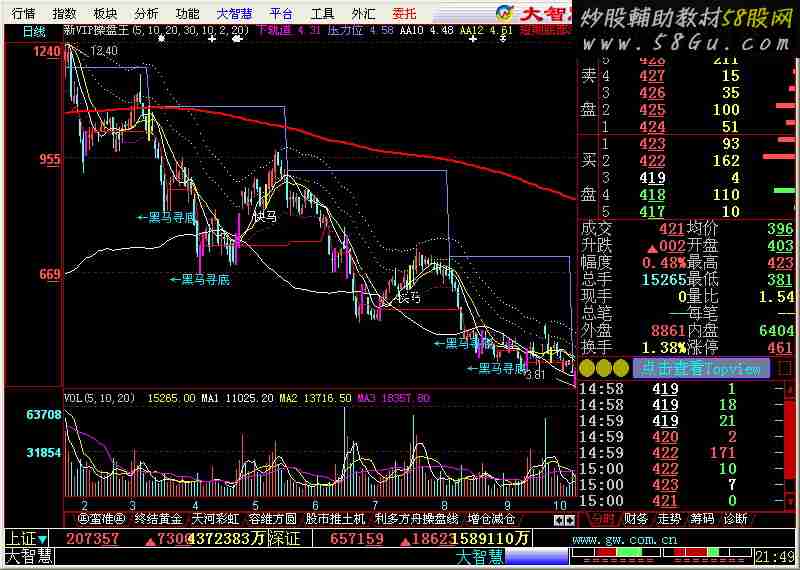Screen dimensions: 800x570
Task: Click the 黑马寻底 marker near 669 level
Action: pos(201,279)
